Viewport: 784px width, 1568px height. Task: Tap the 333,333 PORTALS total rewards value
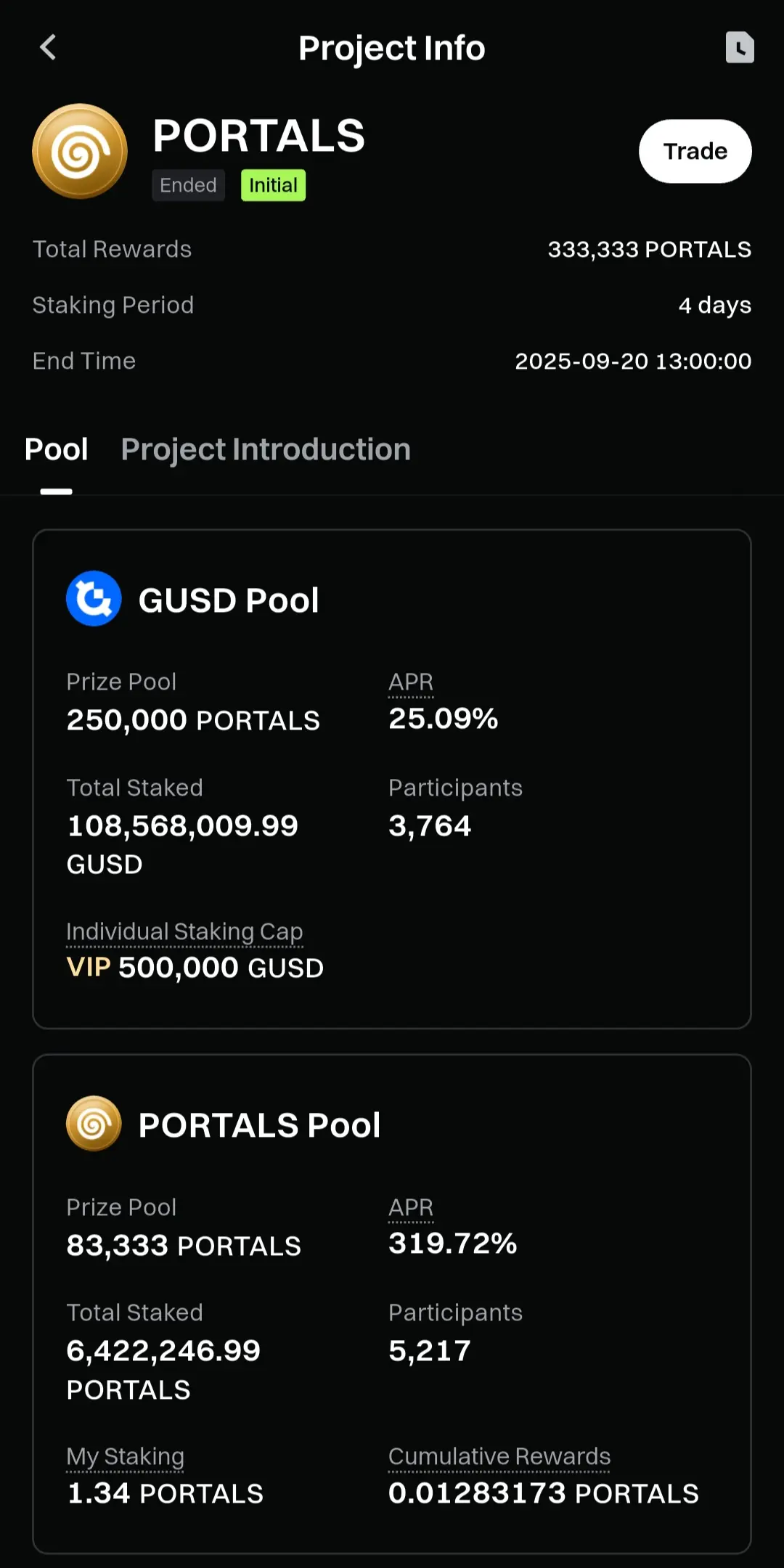click(x=650, y=250)
